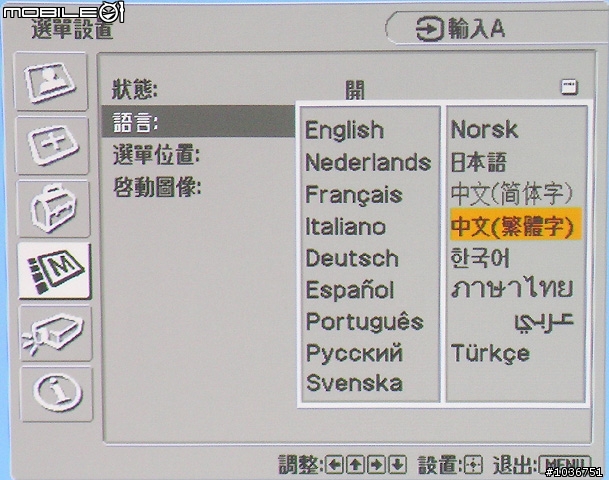The width and height of the screenshot is (609, 480).
Task: Open the projector installation sidebar icon
Action: tap(56, 334)
